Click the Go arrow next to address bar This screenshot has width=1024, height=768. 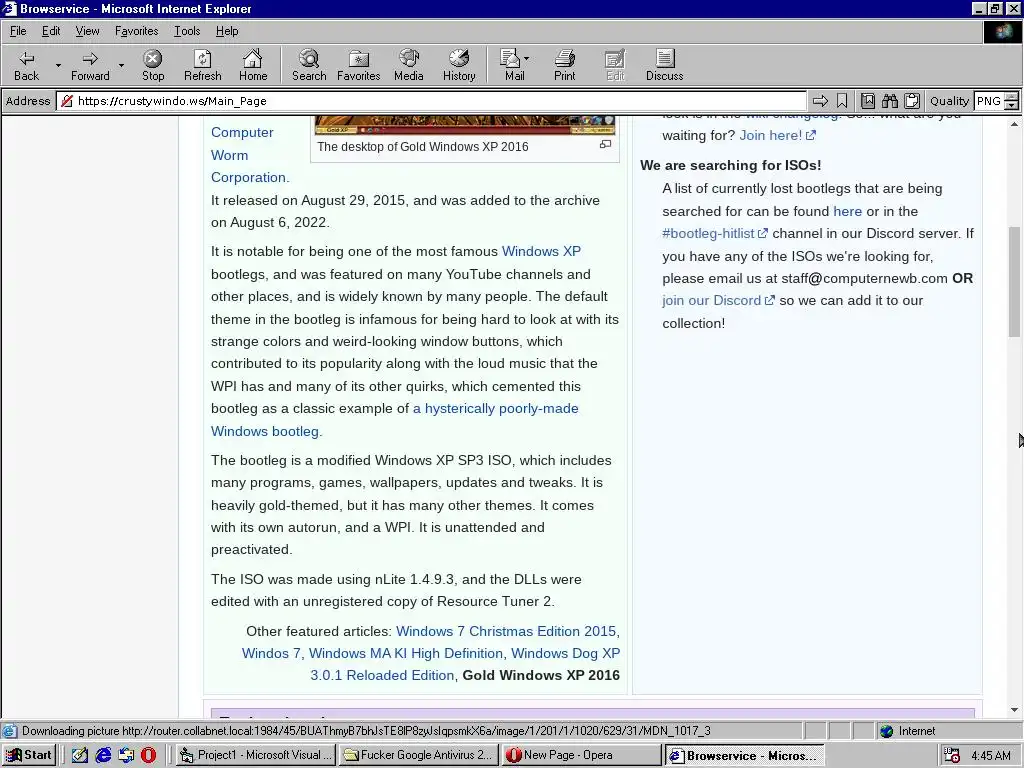[820, 101]
